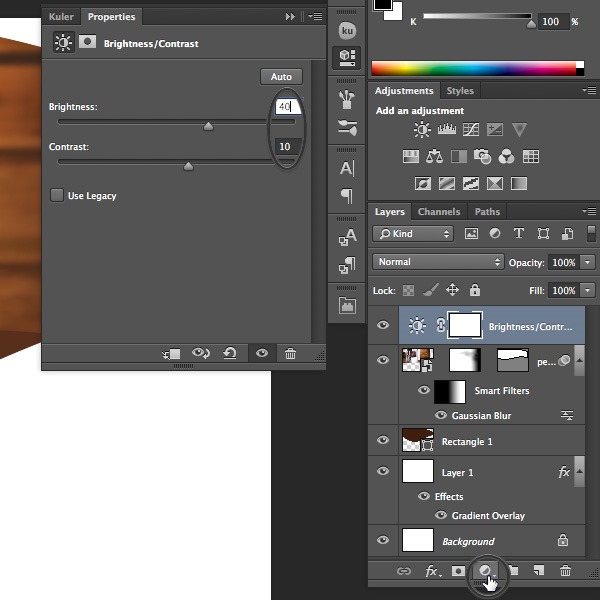Open the blend mode Normal dropdown
Screen dimensions: 600x600
pos(437,262)
